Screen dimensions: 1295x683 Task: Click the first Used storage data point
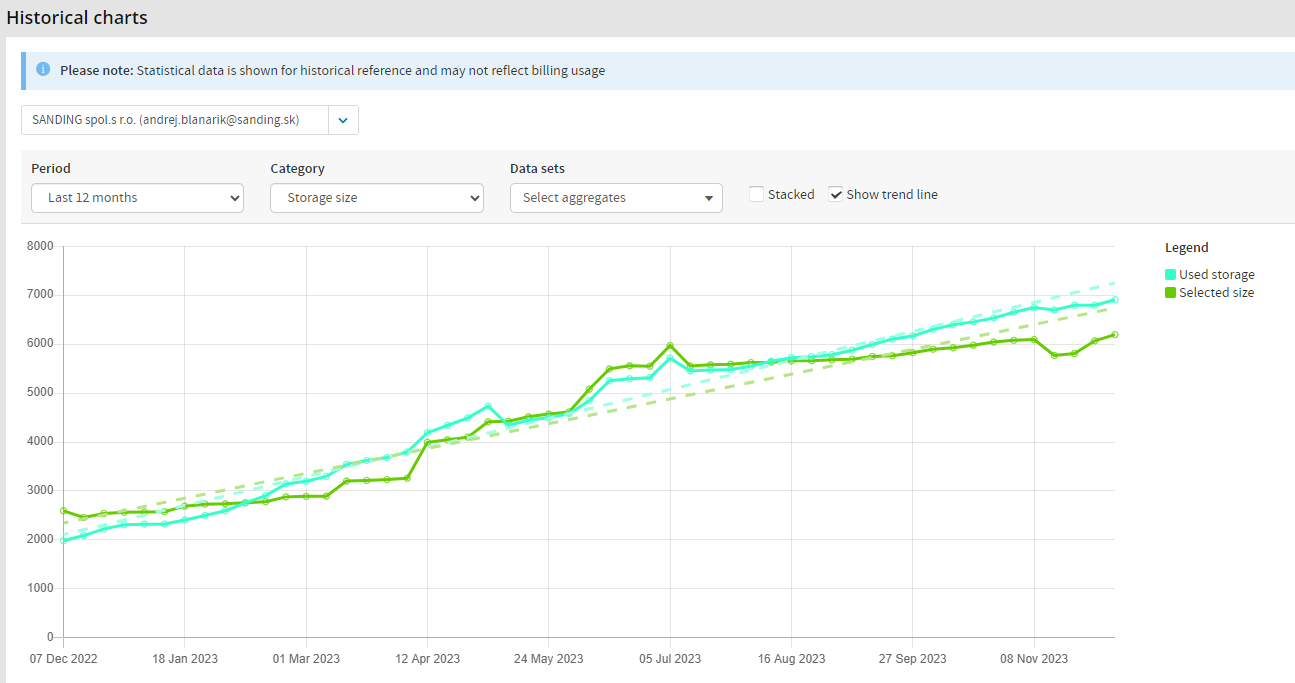click(x=64, y=540)
